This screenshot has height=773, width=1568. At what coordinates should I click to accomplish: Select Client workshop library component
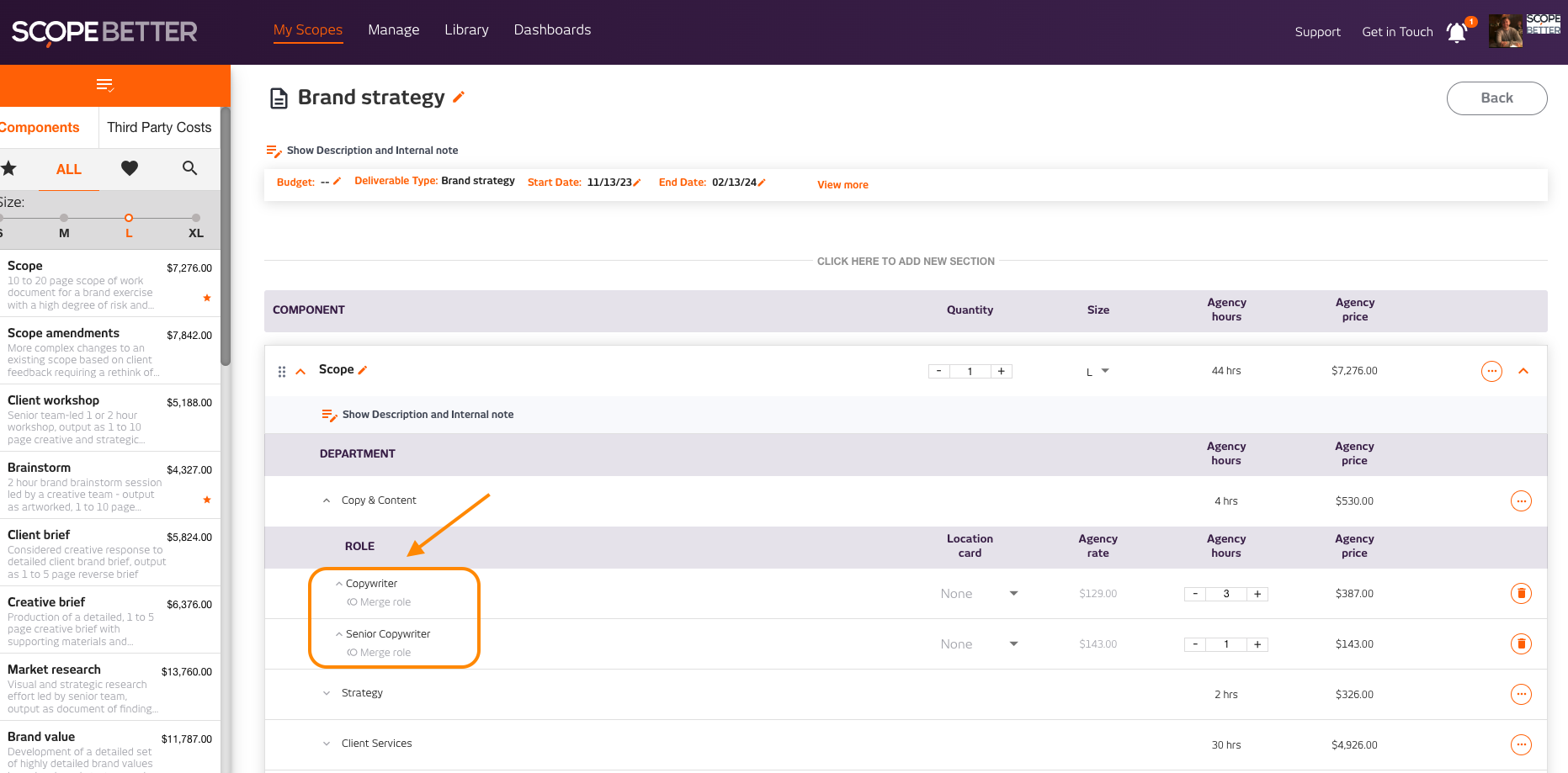(110, 418)
